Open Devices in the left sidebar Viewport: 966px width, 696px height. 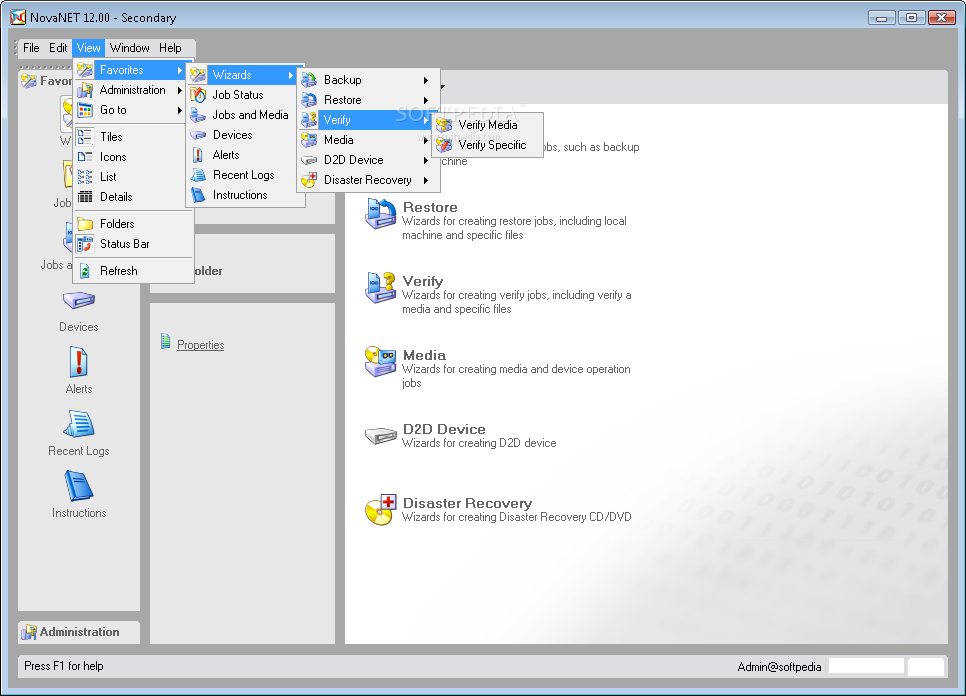(79, 312)
